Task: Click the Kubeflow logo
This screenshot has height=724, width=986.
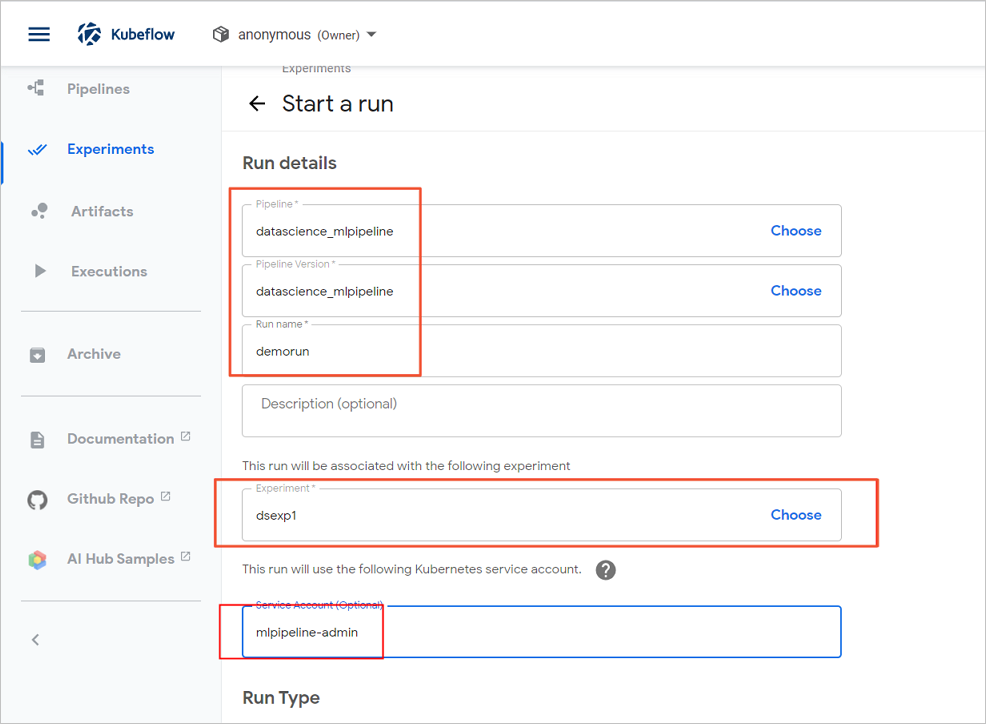Action: (91, 34)
